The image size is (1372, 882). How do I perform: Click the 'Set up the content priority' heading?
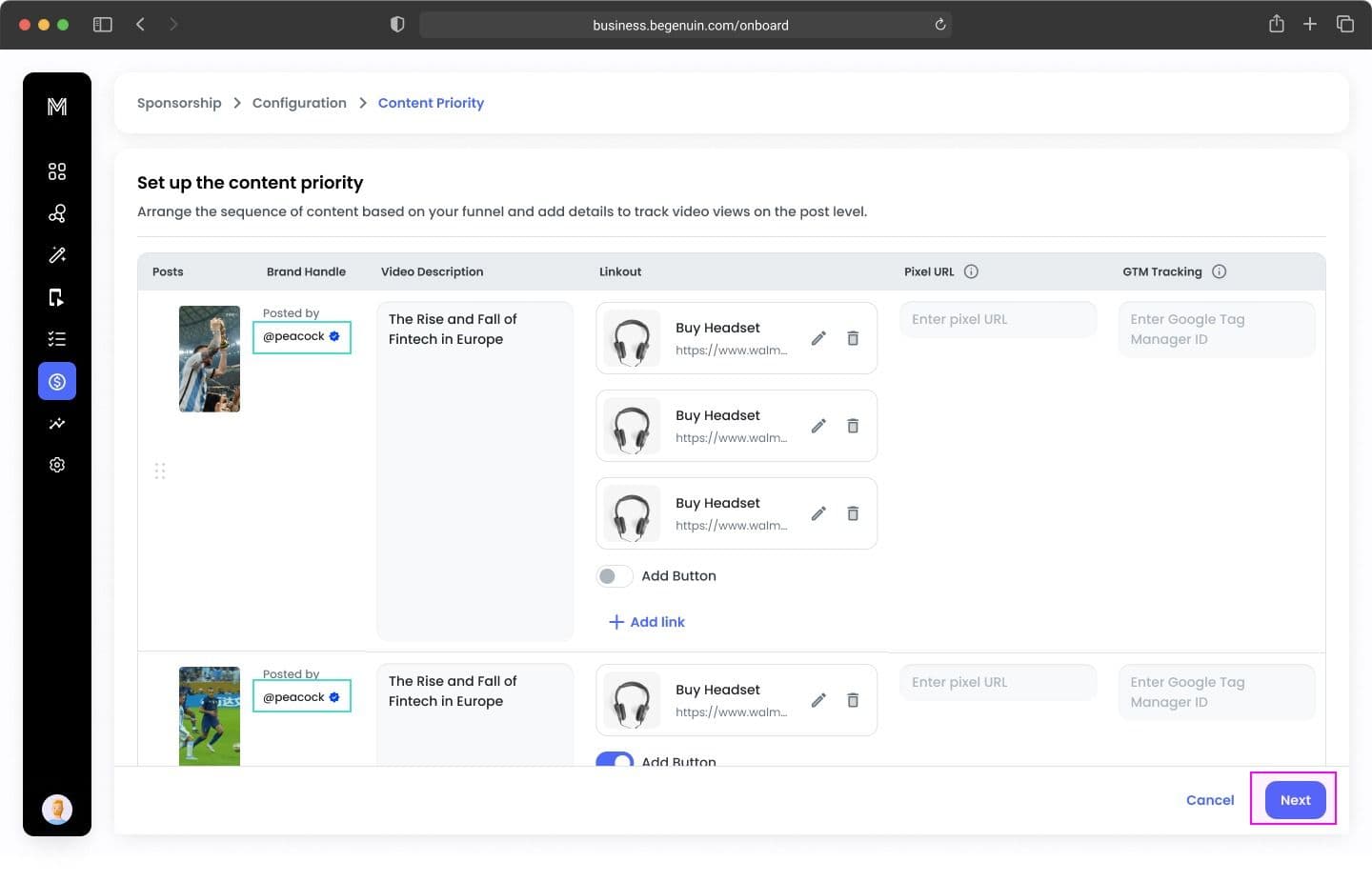[x=251, y=183]
